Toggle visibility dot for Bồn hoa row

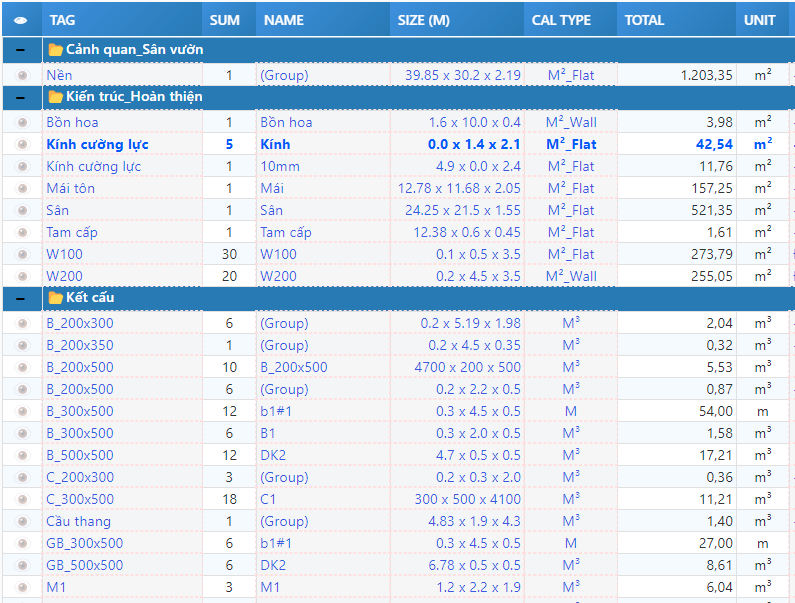point(22,123)
